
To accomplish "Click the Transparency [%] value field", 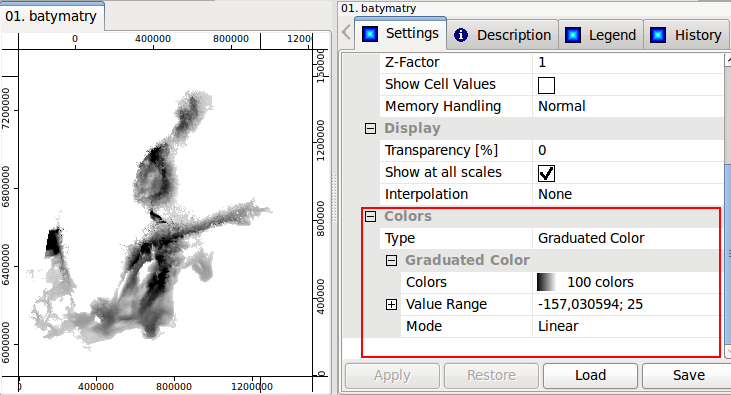I will (x=628, y=150).
